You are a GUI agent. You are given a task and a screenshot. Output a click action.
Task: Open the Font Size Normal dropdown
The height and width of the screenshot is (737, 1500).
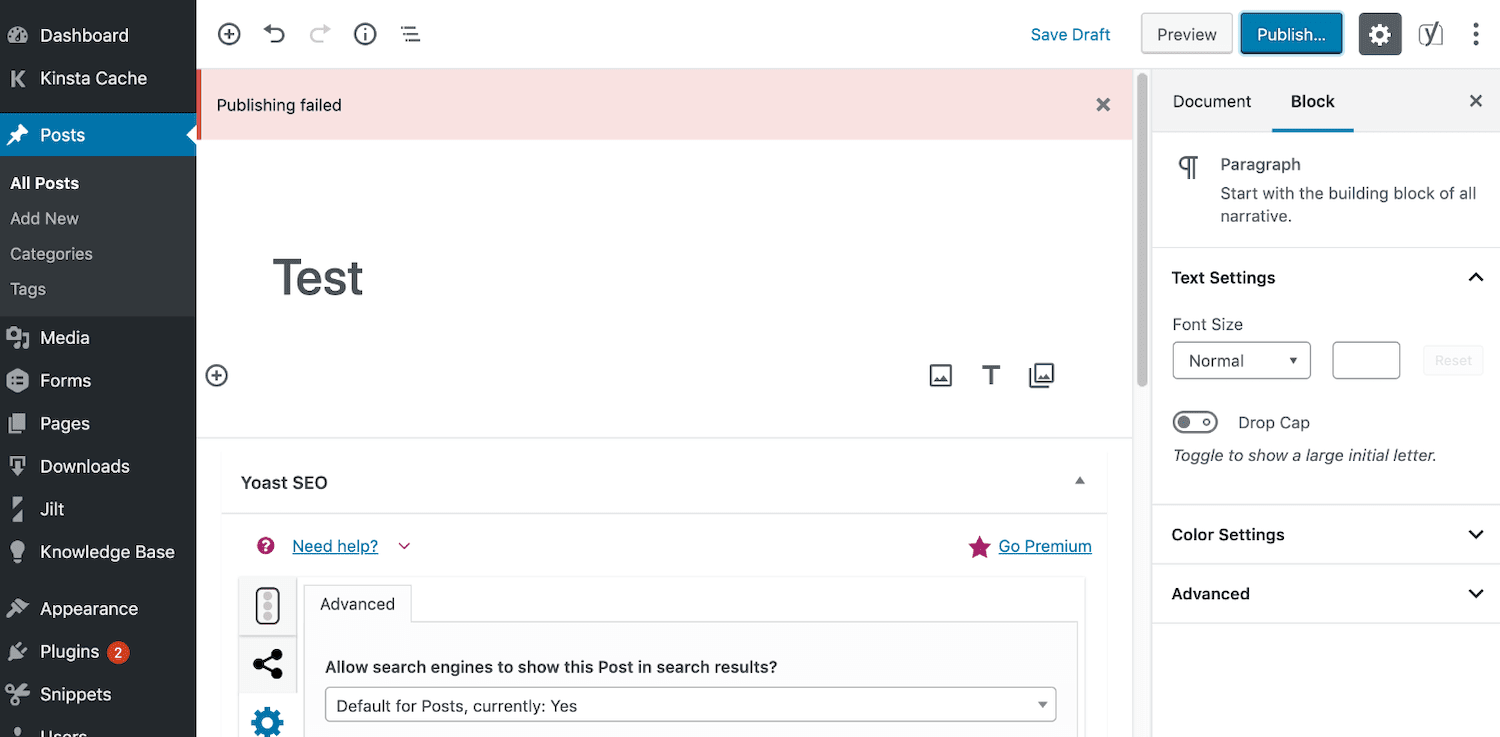[1241, 360]
